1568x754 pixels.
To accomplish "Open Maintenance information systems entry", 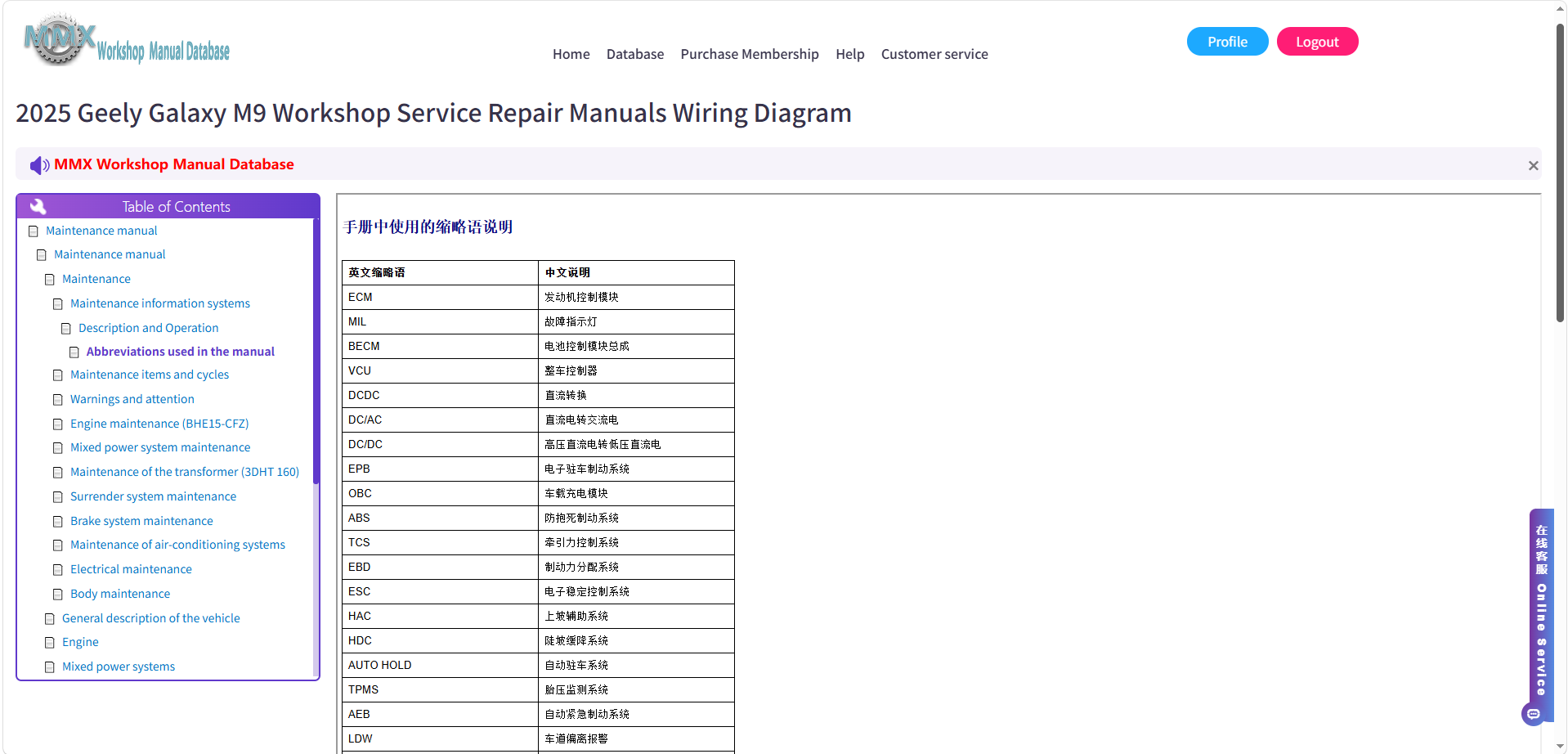I will click(x=160, y=303).
